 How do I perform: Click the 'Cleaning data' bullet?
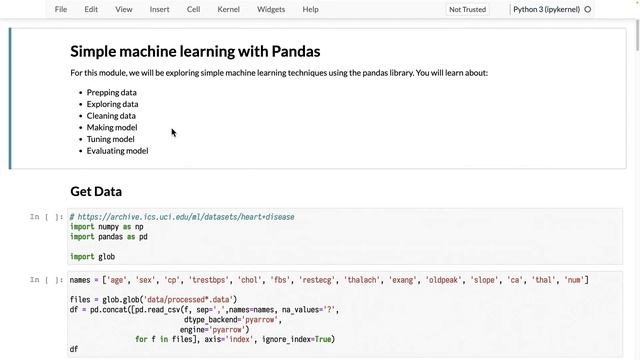pos(111,116)
